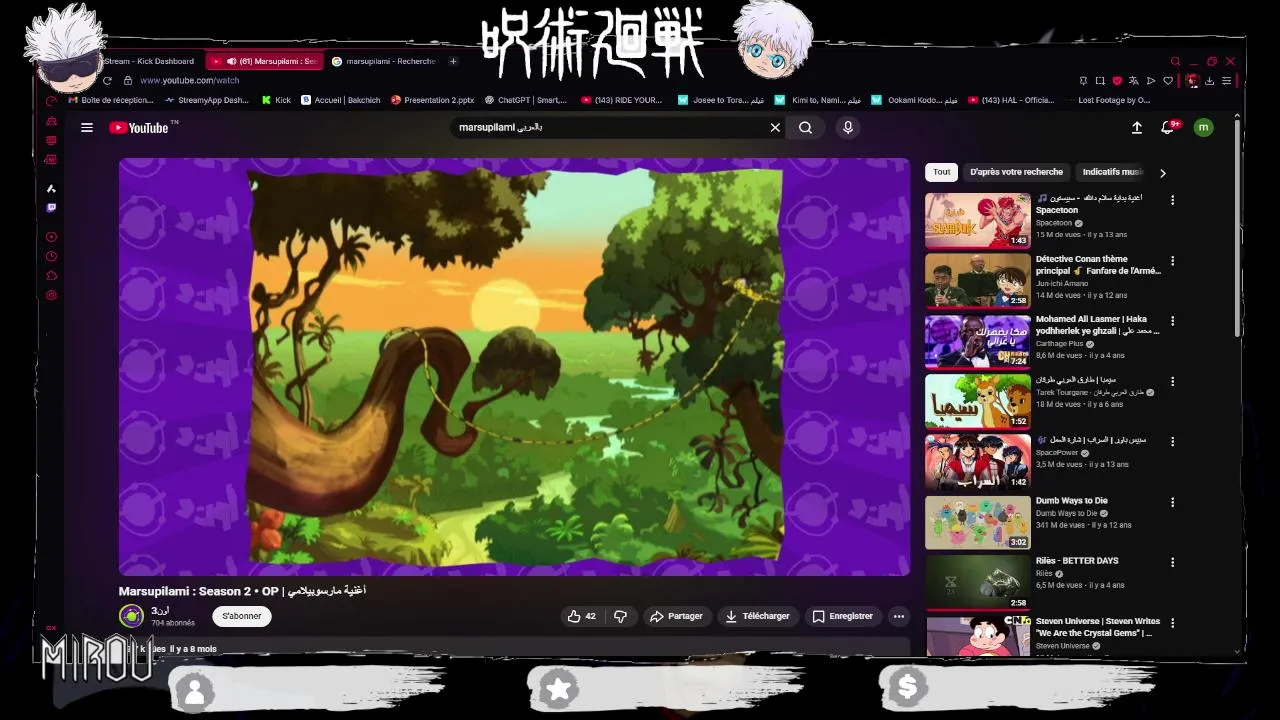This screenshot has width=1280, height=720.
Task: Open options for Mohamed Ali Lasmer video
Action: tap(1172, 321)
